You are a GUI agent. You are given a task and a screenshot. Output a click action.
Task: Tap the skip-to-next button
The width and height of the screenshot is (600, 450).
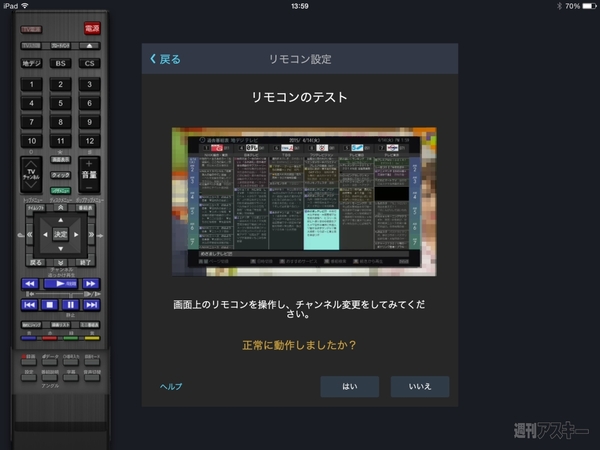(x=91, y=305)
